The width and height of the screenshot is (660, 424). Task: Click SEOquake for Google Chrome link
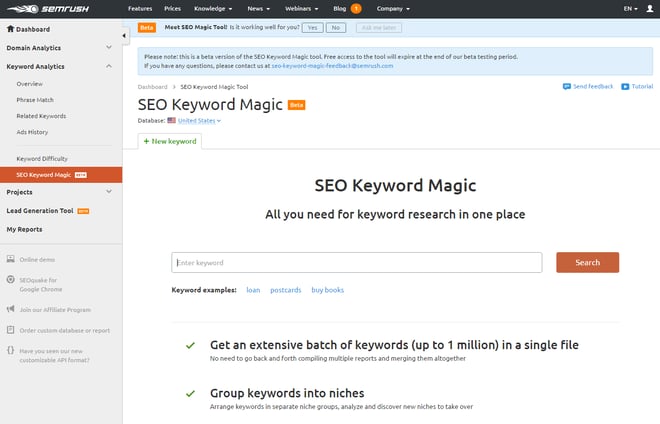pos(41,285)
